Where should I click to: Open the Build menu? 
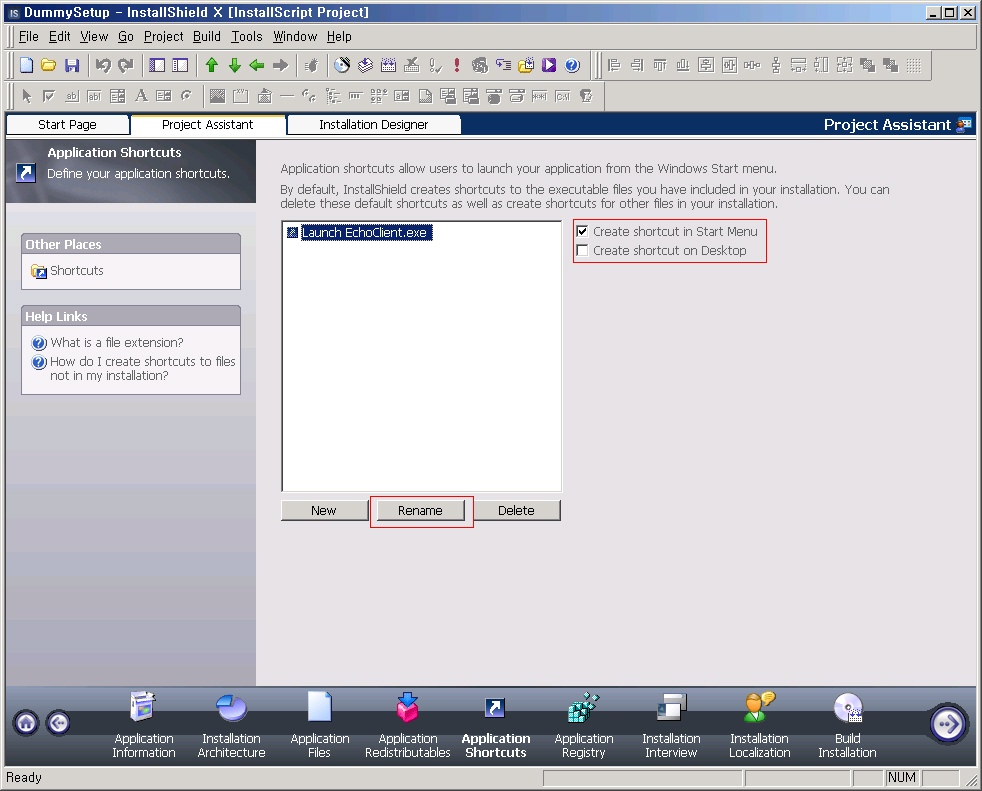207,36
